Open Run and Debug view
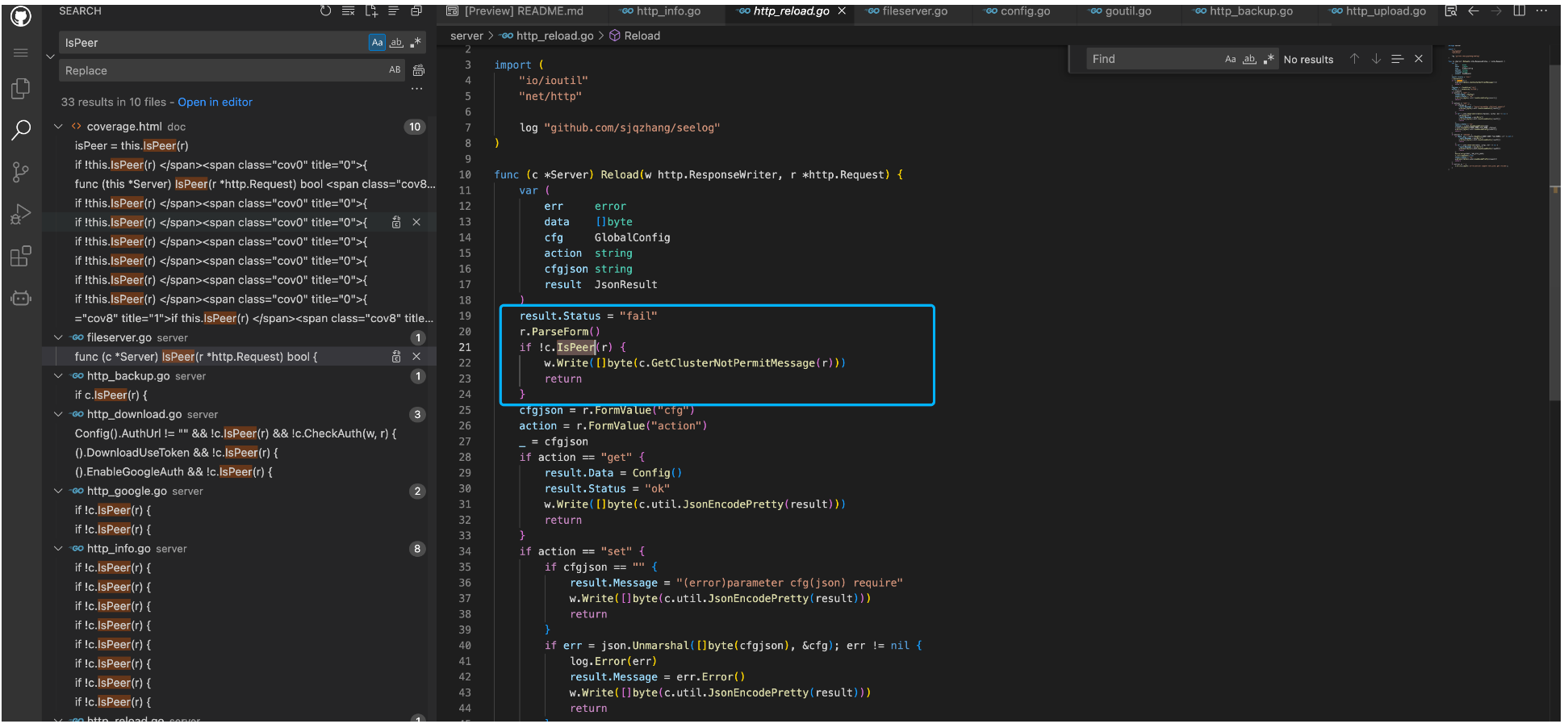The height and width of the screenshot is (728, 1568). 21,215
